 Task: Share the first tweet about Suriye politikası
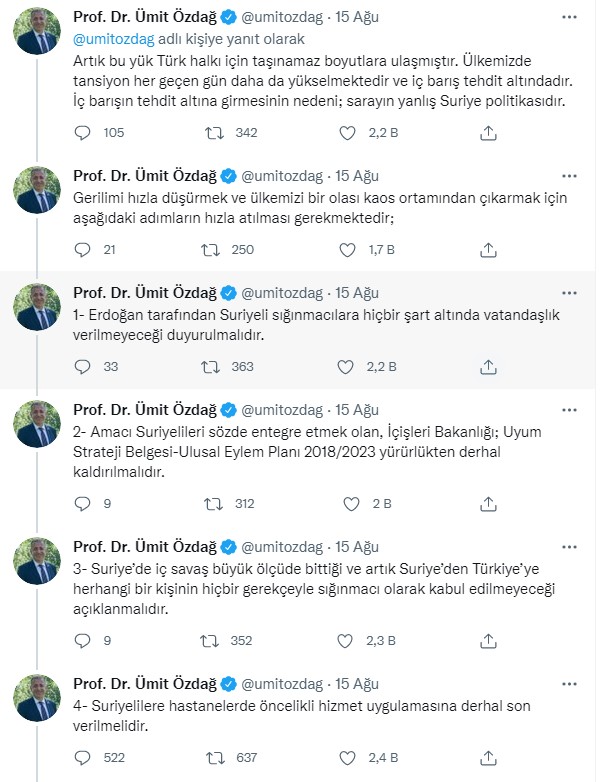[x=488, y=133]
